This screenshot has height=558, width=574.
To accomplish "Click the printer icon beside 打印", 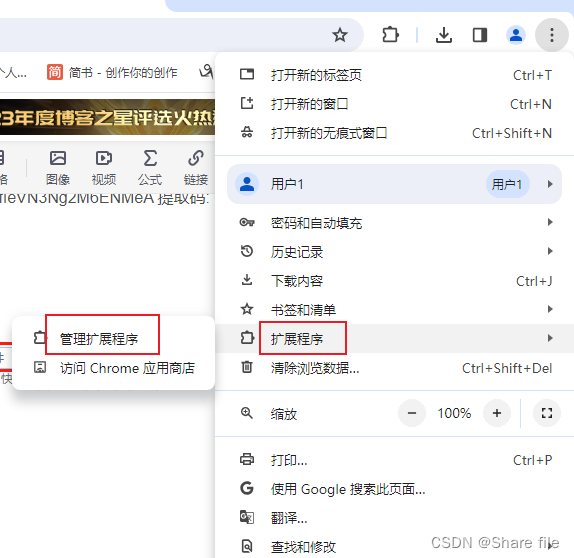I will tap(247, 459).
